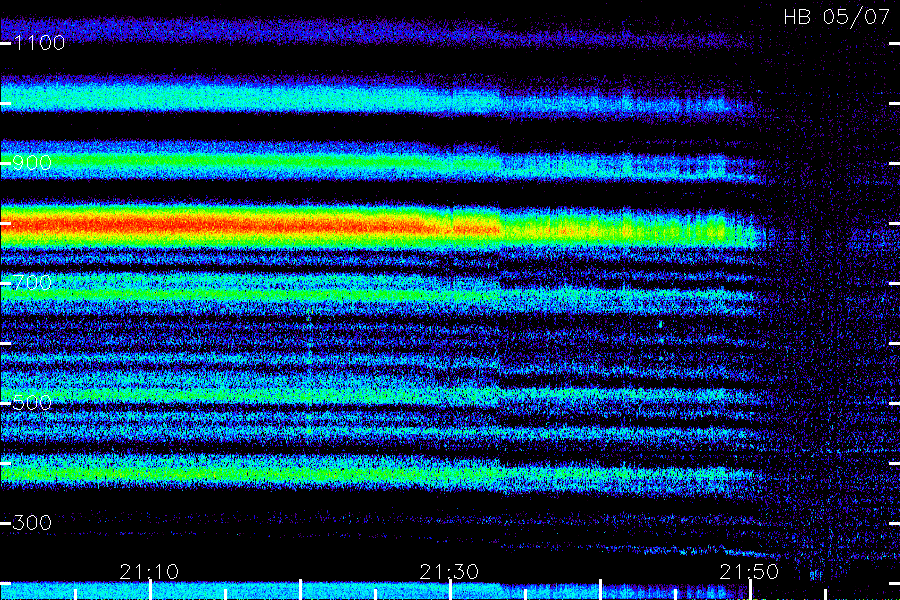Click the 21:50 time axis label
The width and height of the screenshot is (900, 600).
click(x=749, y=572)
